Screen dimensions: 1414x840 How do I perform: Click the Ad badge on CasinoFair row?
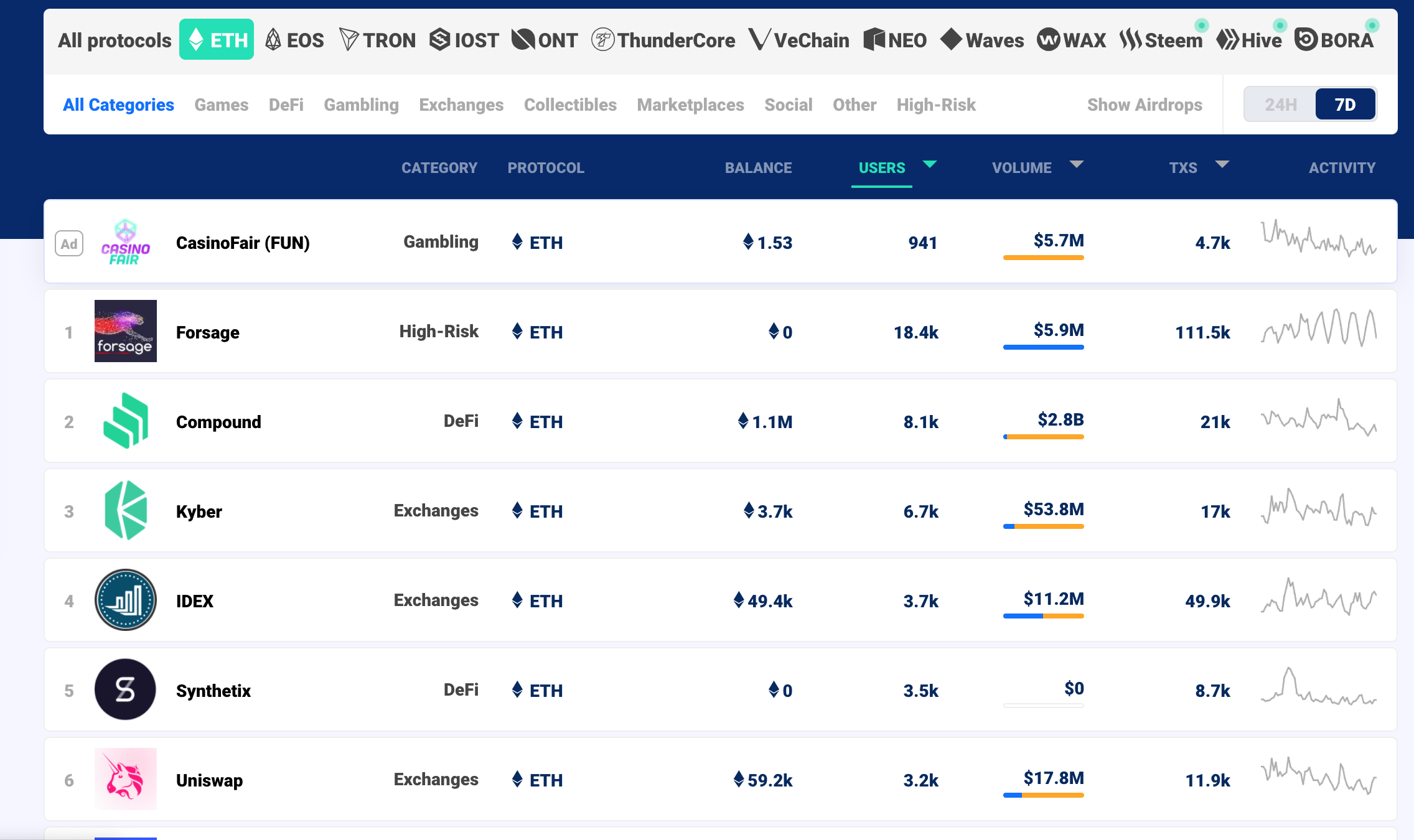pos(69,243)
